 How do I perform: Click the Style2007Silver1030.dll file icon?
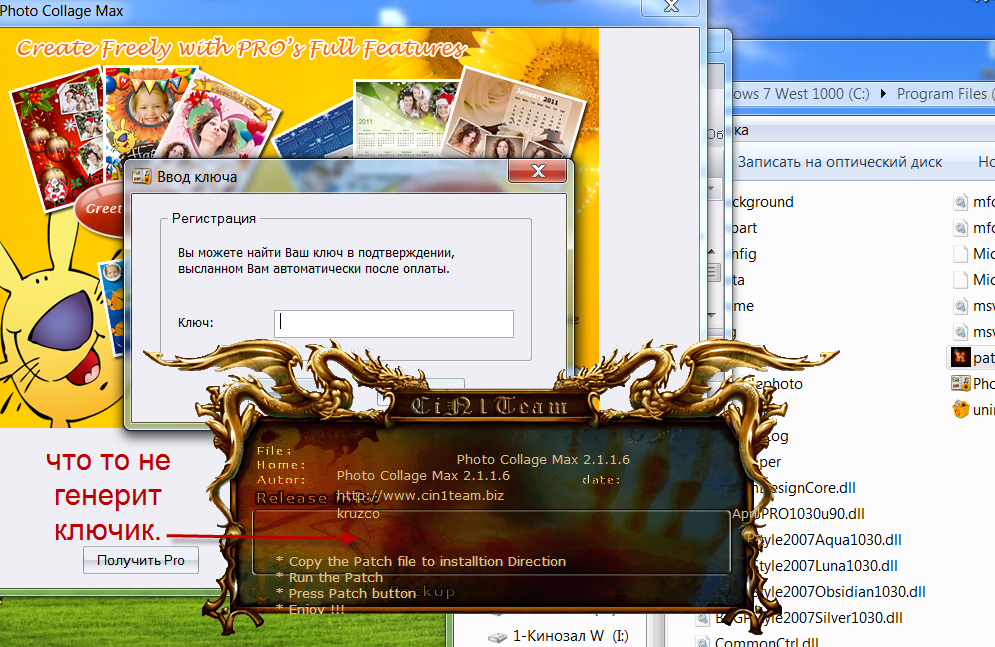pos(703,618)
